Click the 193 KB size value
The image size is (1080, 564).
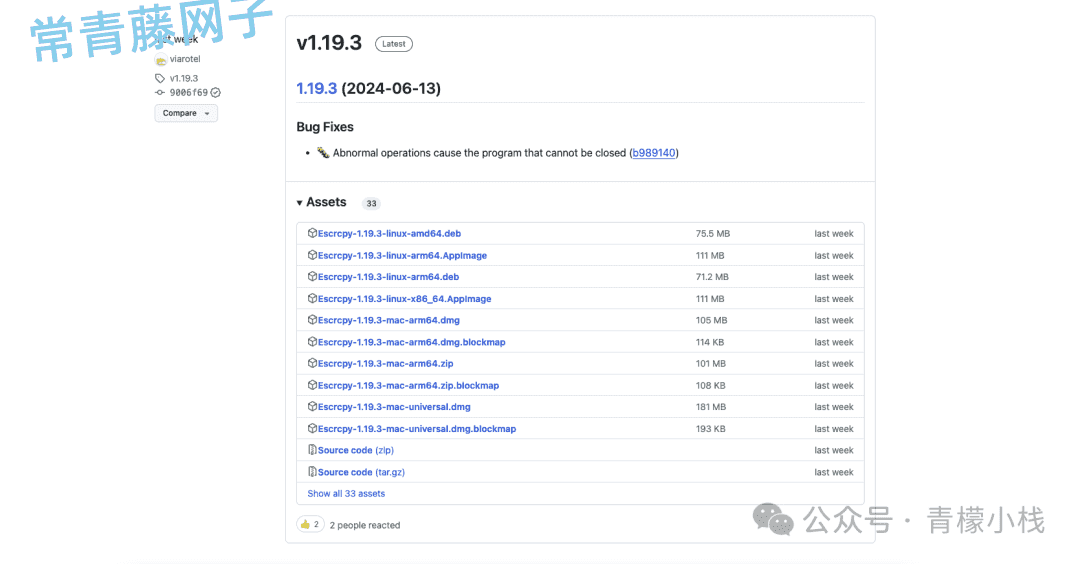coord(710,429)
